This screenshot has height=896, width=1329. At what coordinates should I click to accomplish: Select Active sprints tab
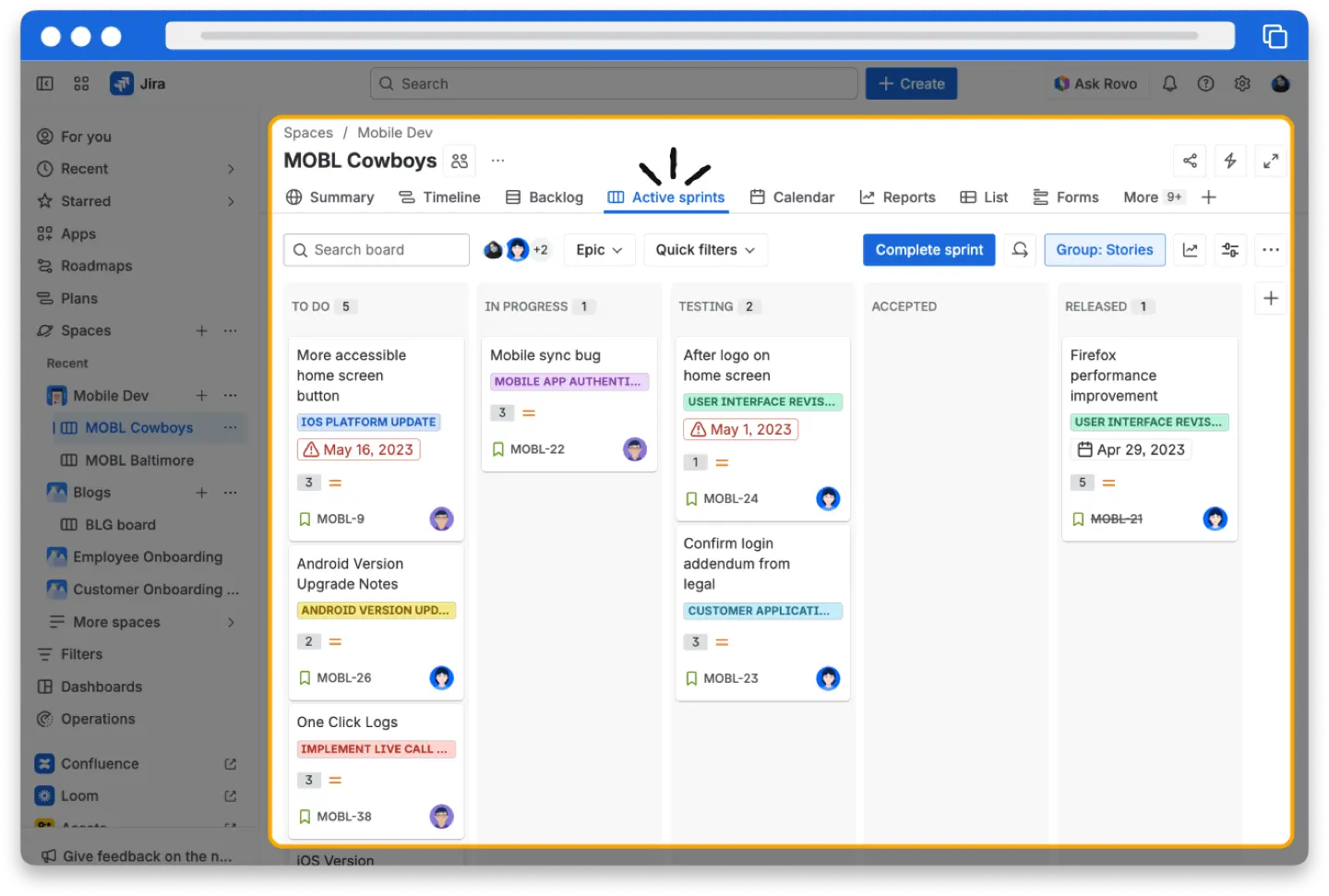point(666,197)
